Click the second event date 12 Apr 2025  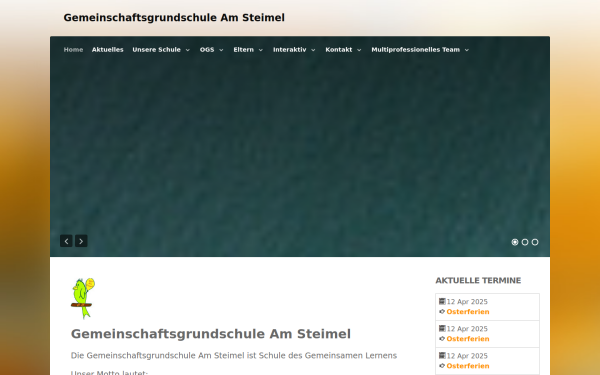467,329
